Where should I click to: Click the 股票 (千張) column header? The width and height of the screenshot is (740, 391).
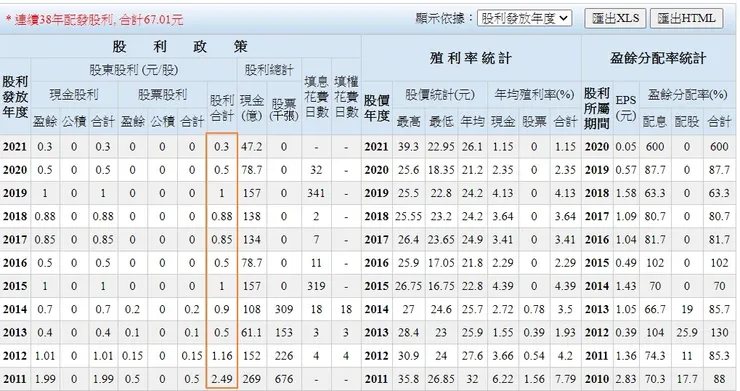tap(284, 109)
